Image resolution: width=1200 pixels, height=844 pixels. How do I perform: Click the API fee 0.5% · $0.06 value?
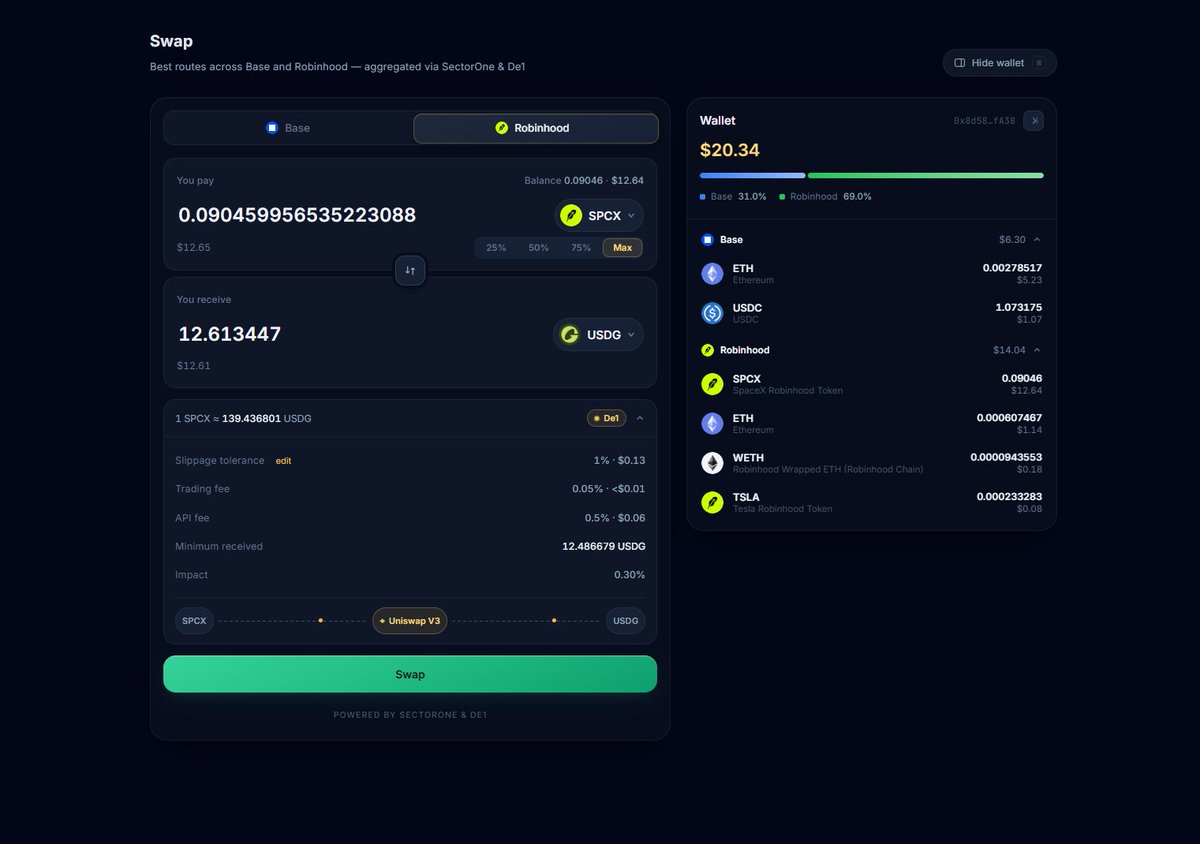615,518
